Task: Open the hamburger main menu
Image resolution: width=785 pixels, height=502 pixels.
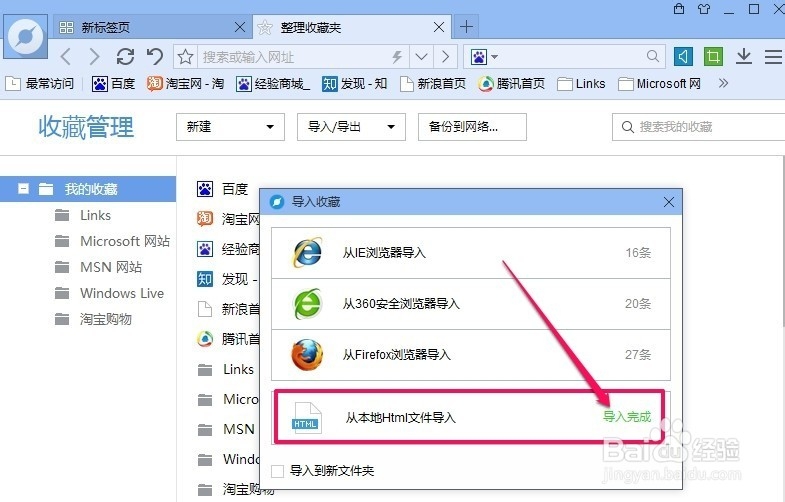Action: click(773, 57)
